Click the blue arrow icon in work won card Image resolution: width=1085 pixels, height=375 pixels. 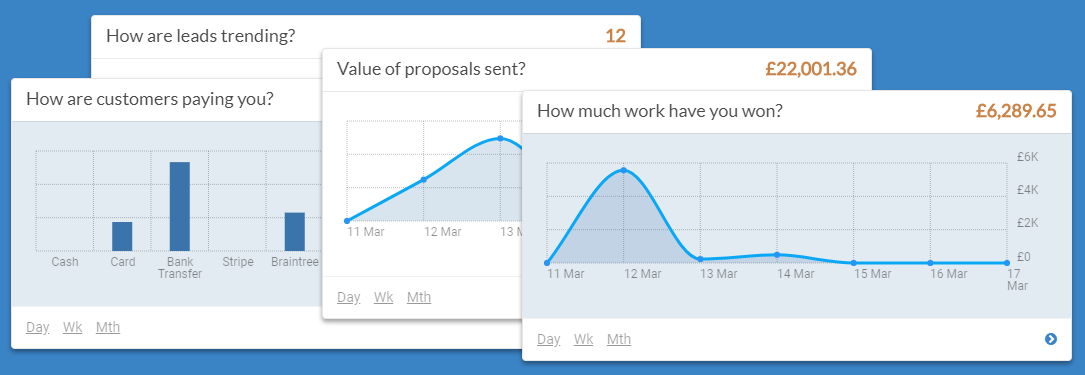tap(1050, 339)
